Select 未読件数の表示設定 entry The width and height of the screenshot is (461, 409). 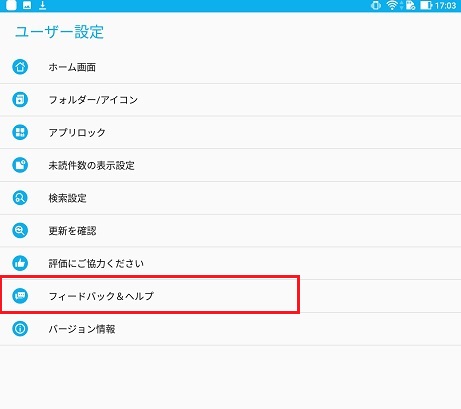click(x=230, y=165)
